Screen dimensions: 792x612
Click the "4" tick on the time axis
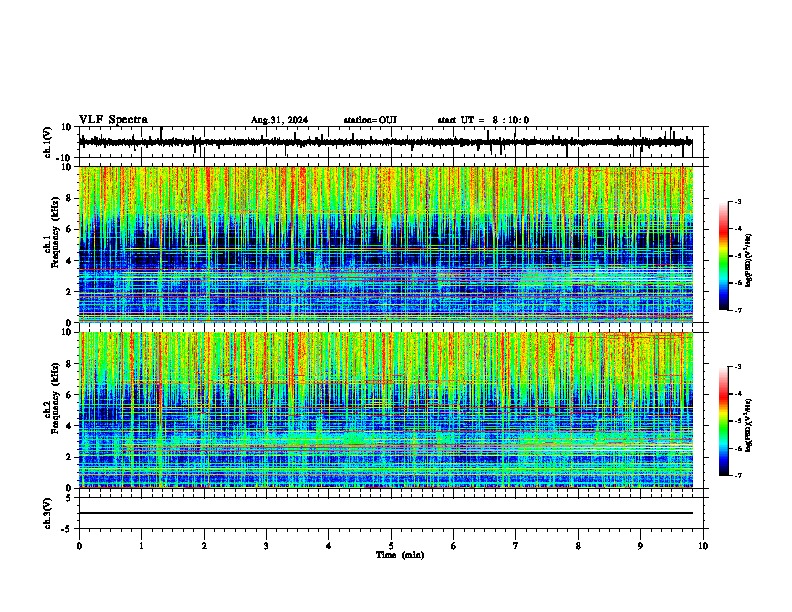coord(329,546)
